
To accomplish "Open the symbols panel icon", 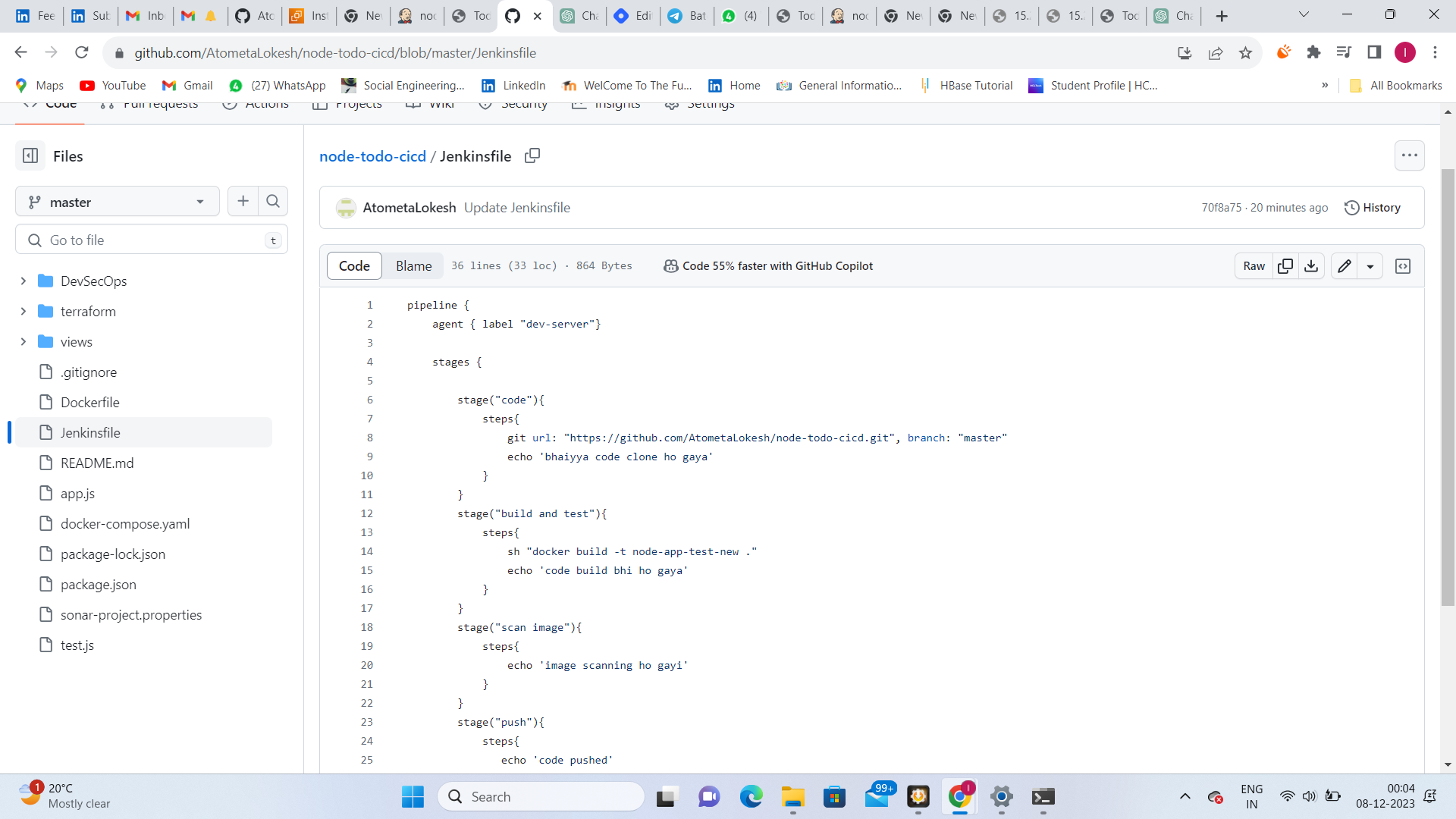I will [x=1403, y=266].
